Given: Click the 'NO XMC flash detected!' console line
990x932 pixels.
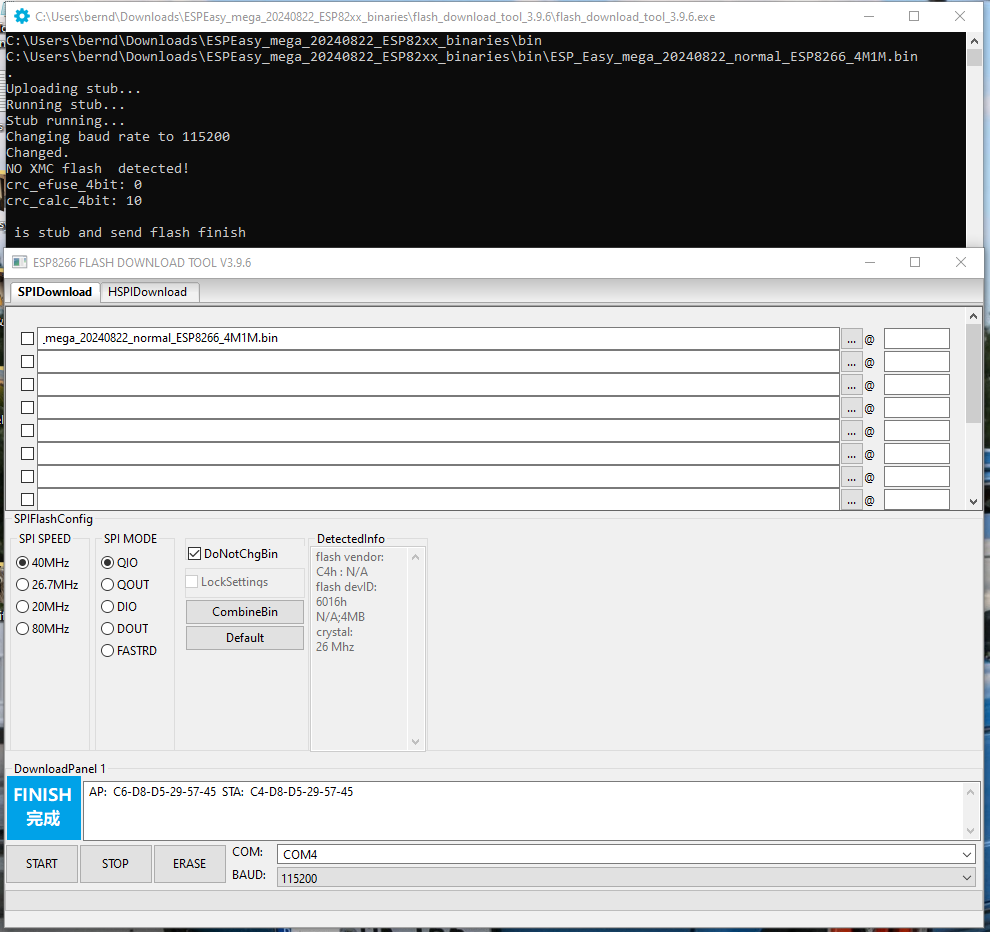Looking at the screenshot, I should click(98, 169).
